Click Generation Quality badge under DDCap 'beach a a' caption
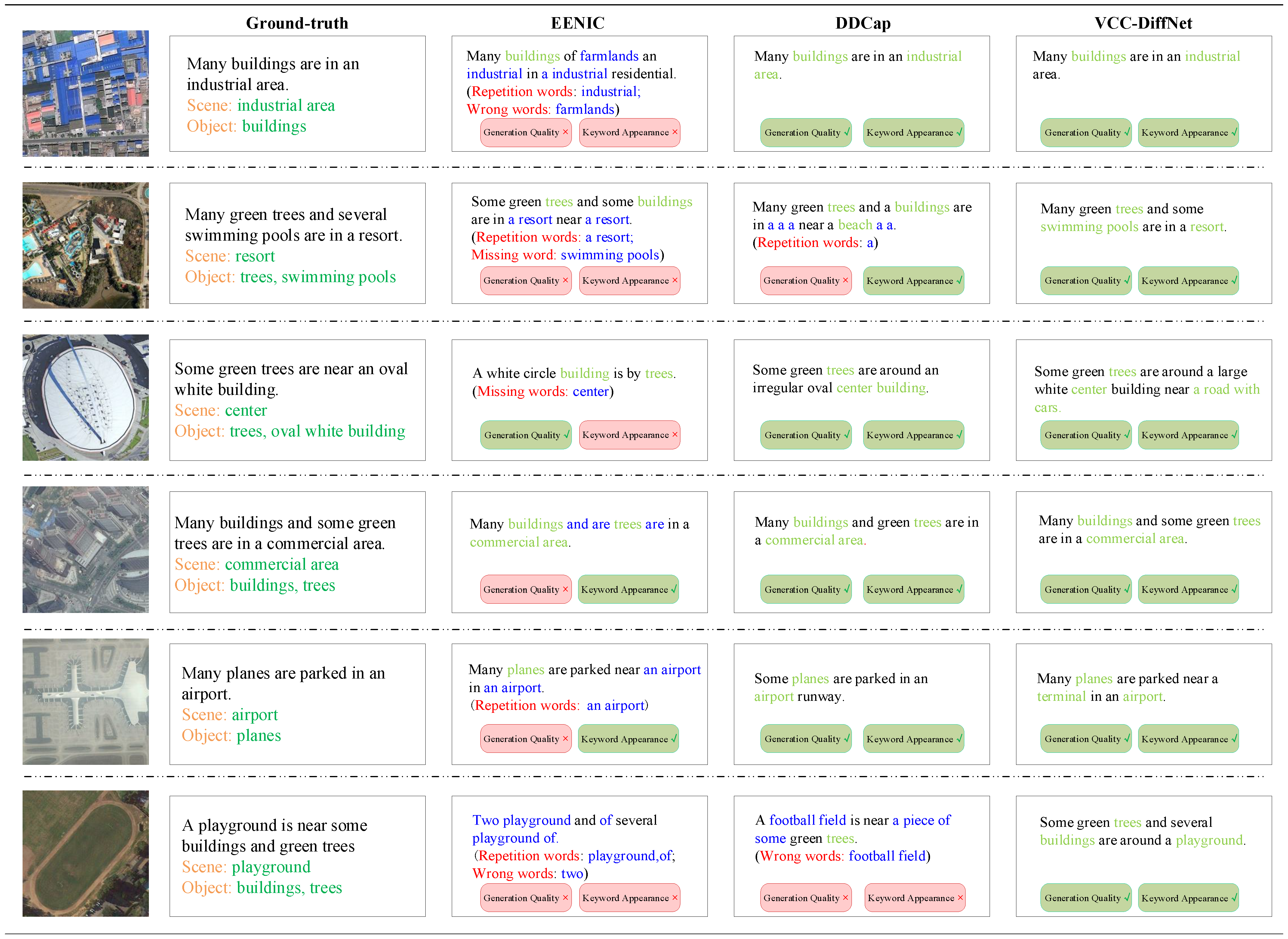This screenshot has width=1288, height=939. (806, 281)
